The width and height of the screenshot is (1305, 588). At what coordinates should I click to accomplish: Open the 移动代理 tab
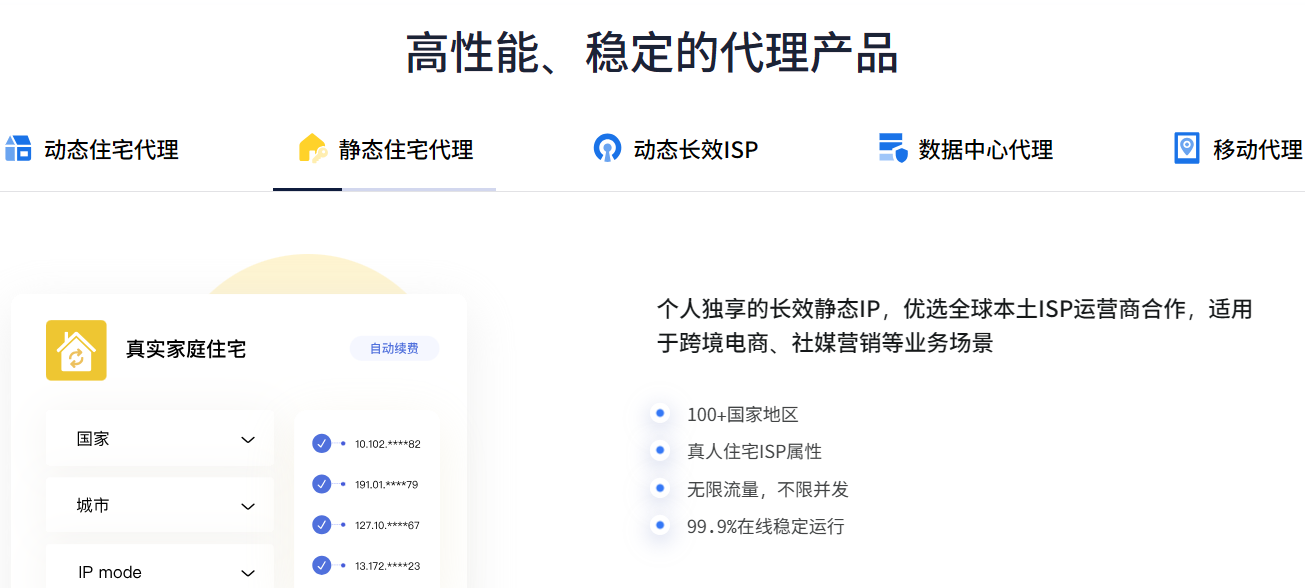click(x=1239, y=150)
